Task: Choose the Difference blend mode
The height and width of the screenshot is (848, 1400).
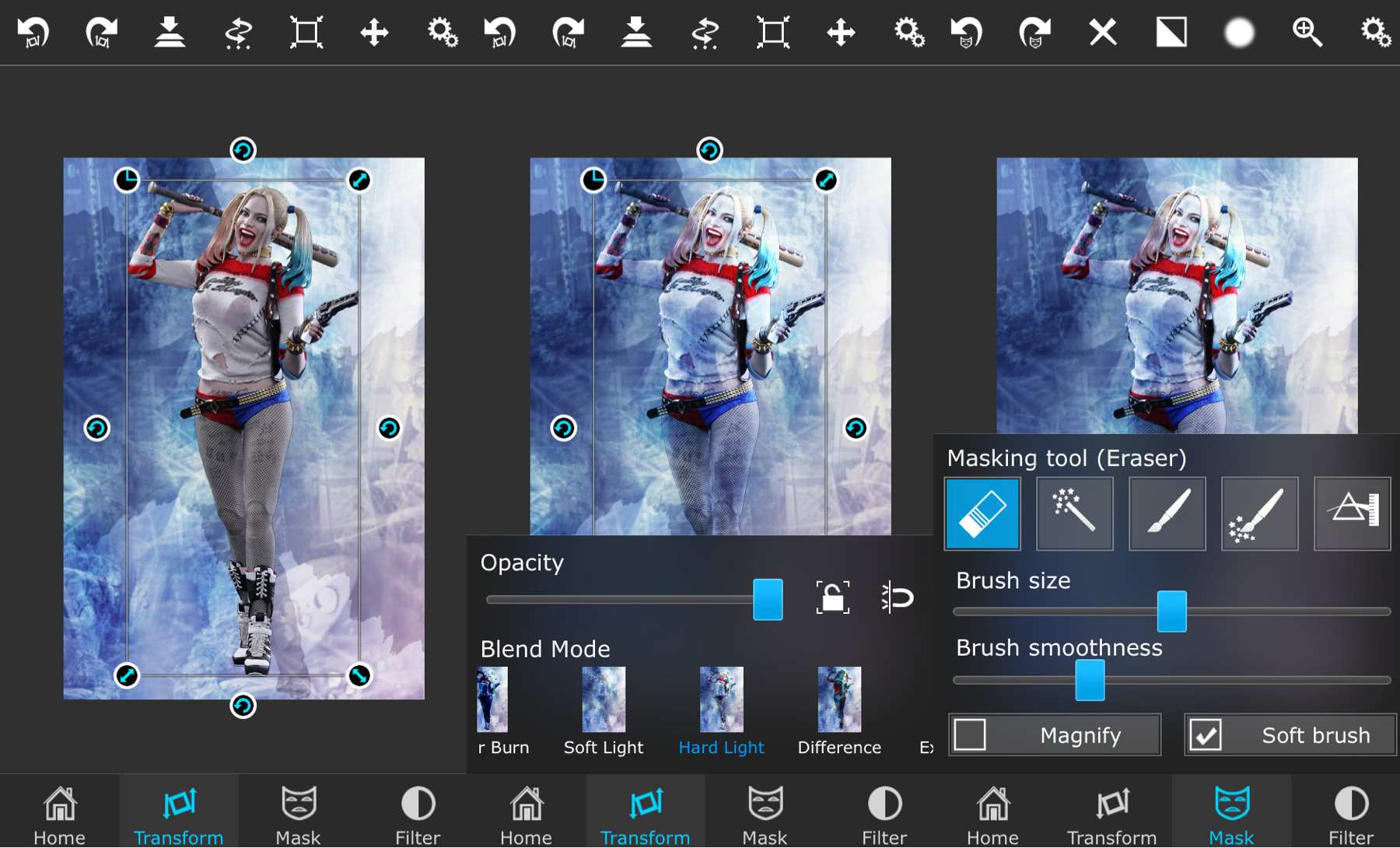Action: tap(839, 712)
